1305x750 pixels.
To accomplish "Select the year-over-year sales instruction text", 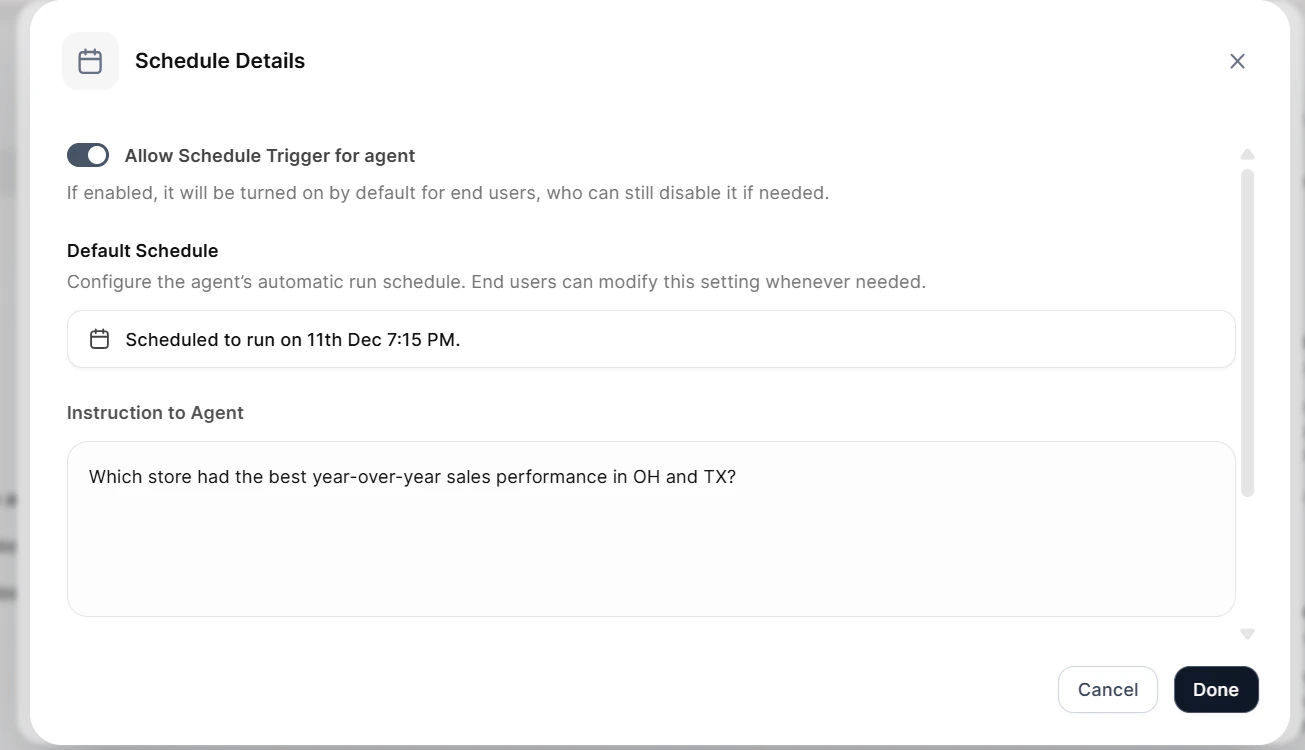I will [x=413, y=476].
